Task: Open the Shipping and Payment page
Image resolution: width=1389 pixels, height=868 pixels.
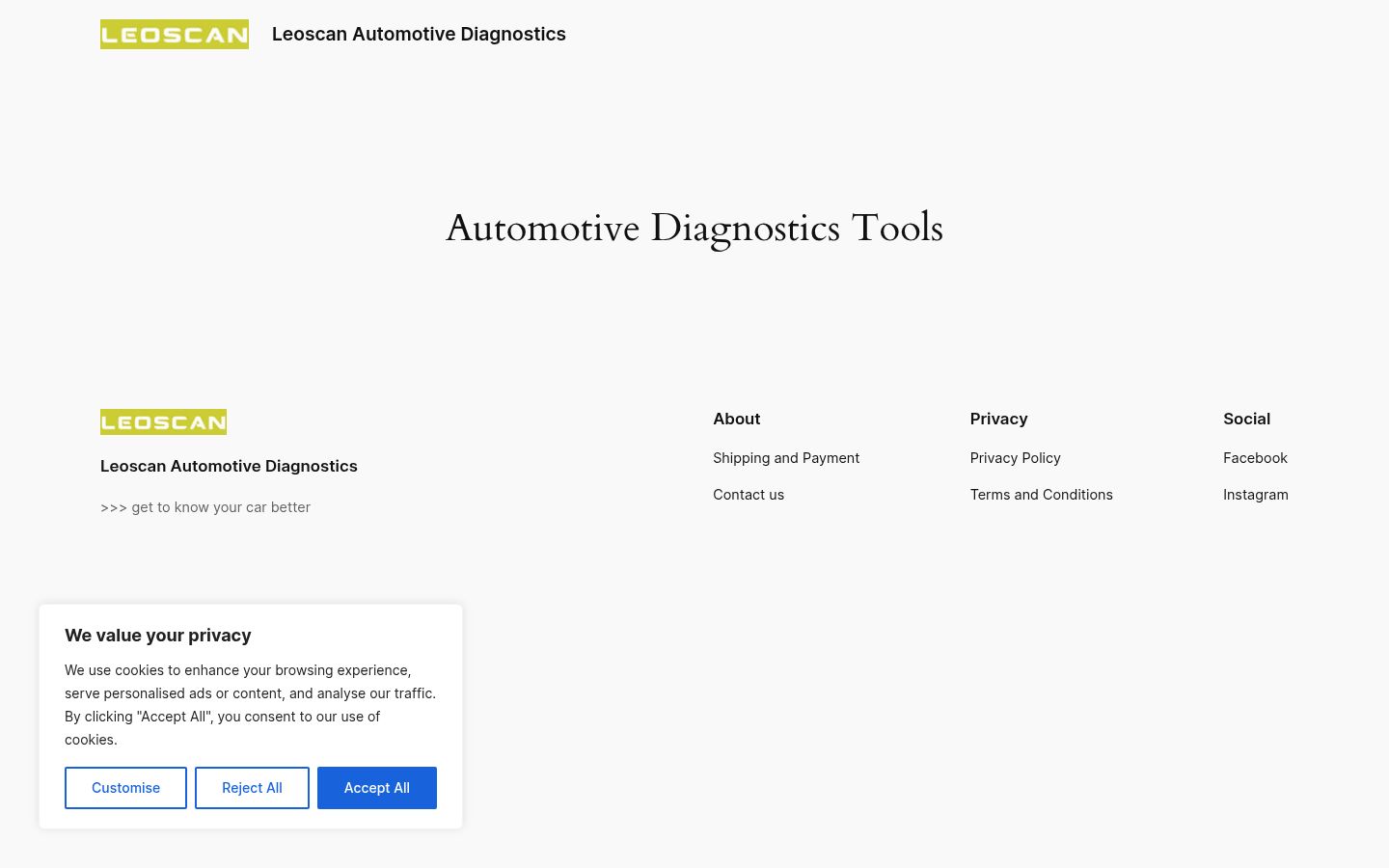Action: pos(786,458)
